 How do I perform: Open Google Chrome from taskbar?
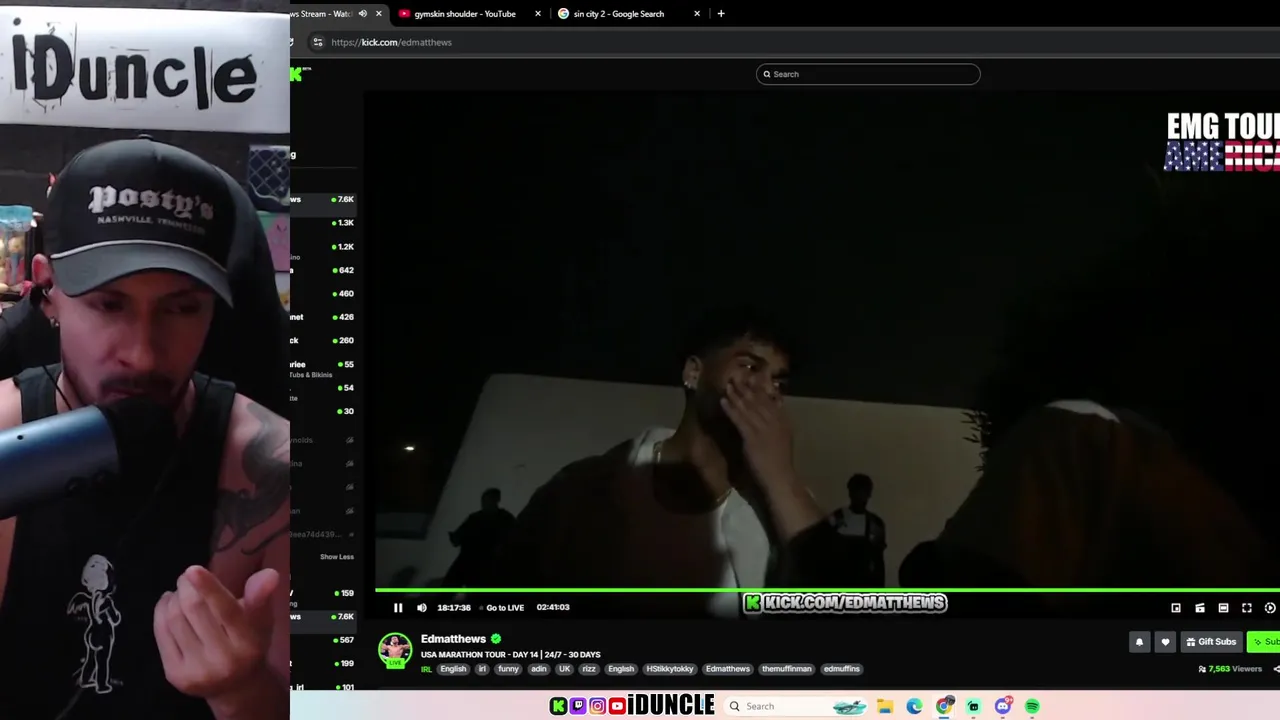[x=944, y=706]
